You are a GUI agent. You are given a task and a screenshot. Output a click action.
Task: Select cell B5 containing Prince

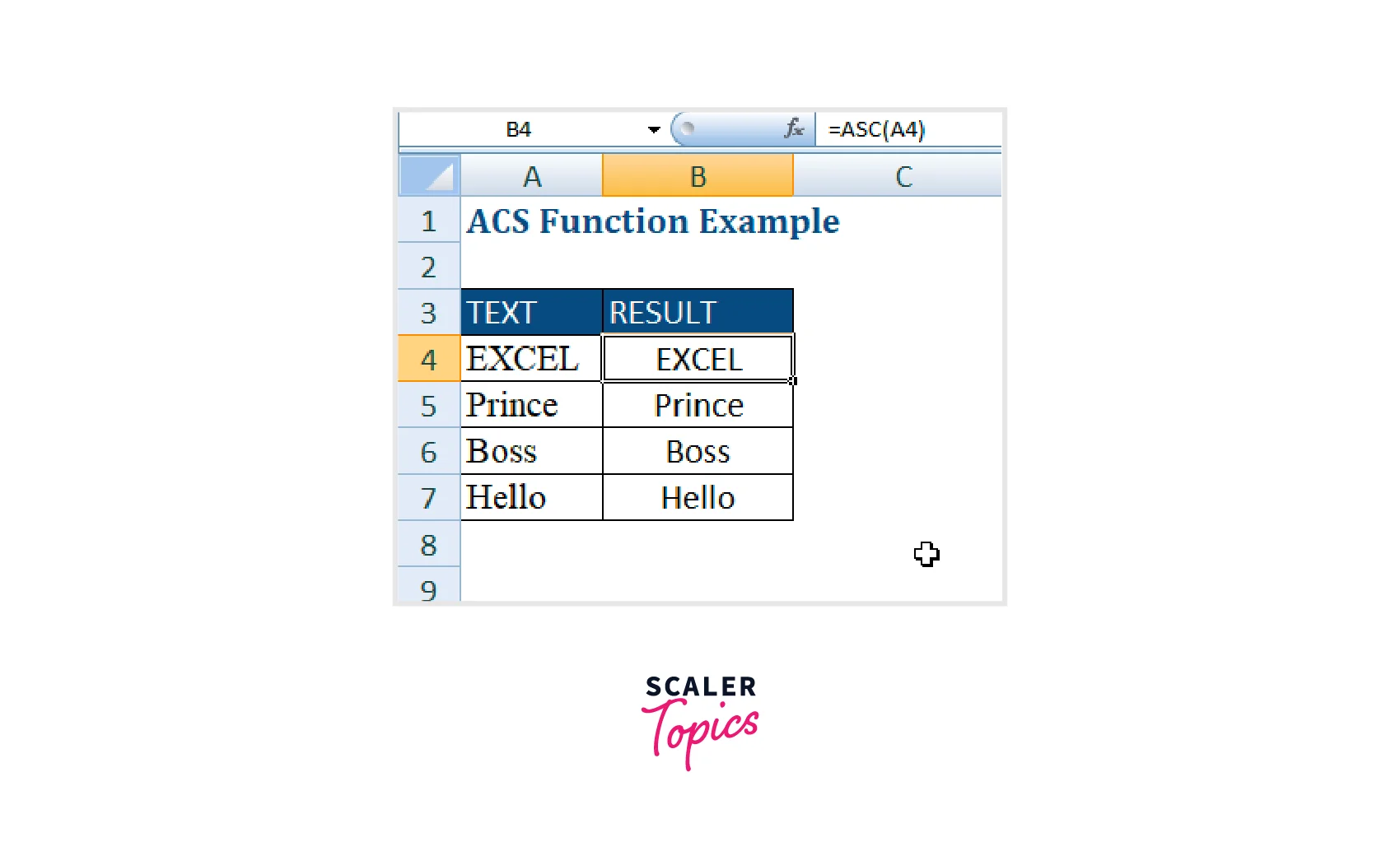(698, 405)
